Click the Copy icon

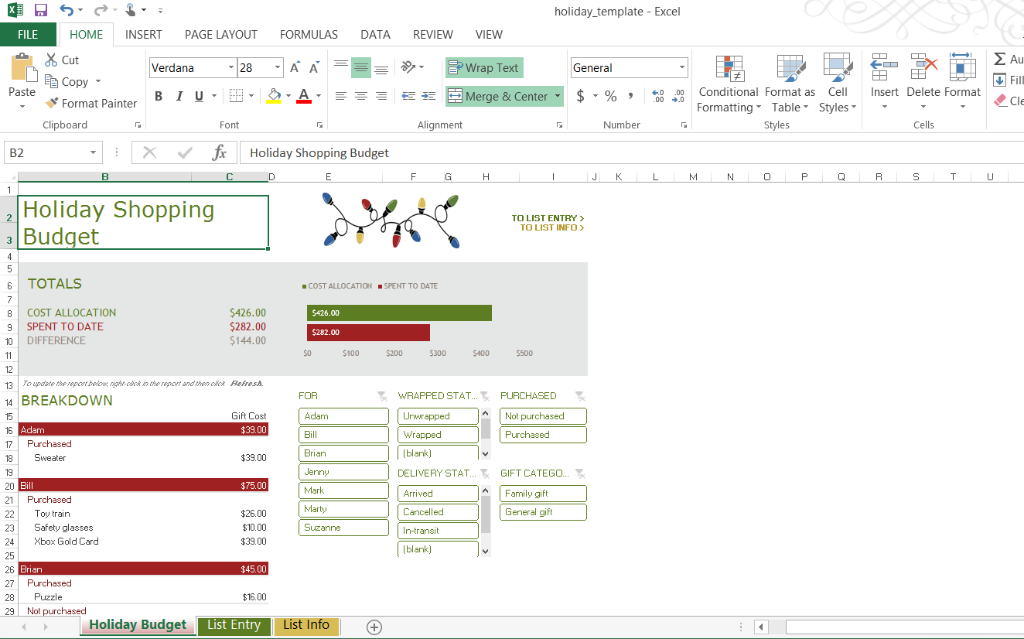pyautogui.click(x=52, y=81)
